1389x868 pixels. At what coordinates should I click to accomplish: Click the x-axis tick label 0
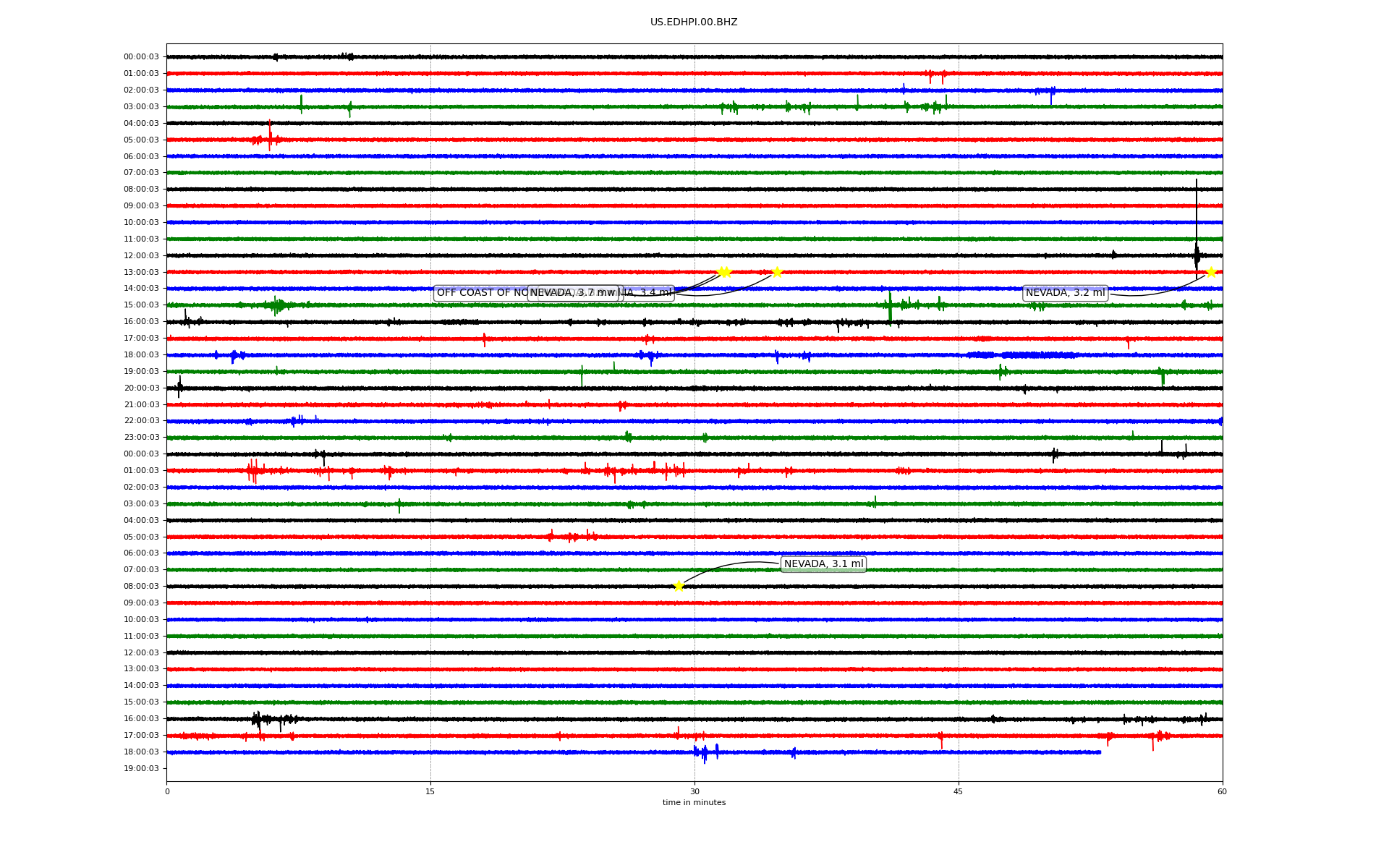click(167, 791)
